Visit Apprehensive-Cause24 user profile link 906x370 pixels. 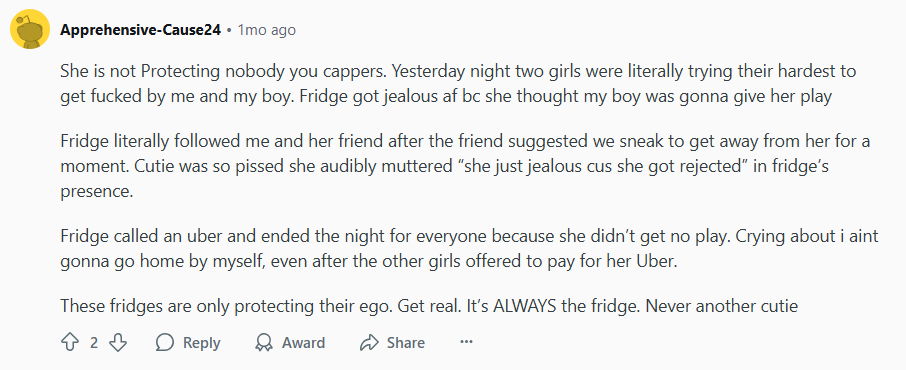140,30
